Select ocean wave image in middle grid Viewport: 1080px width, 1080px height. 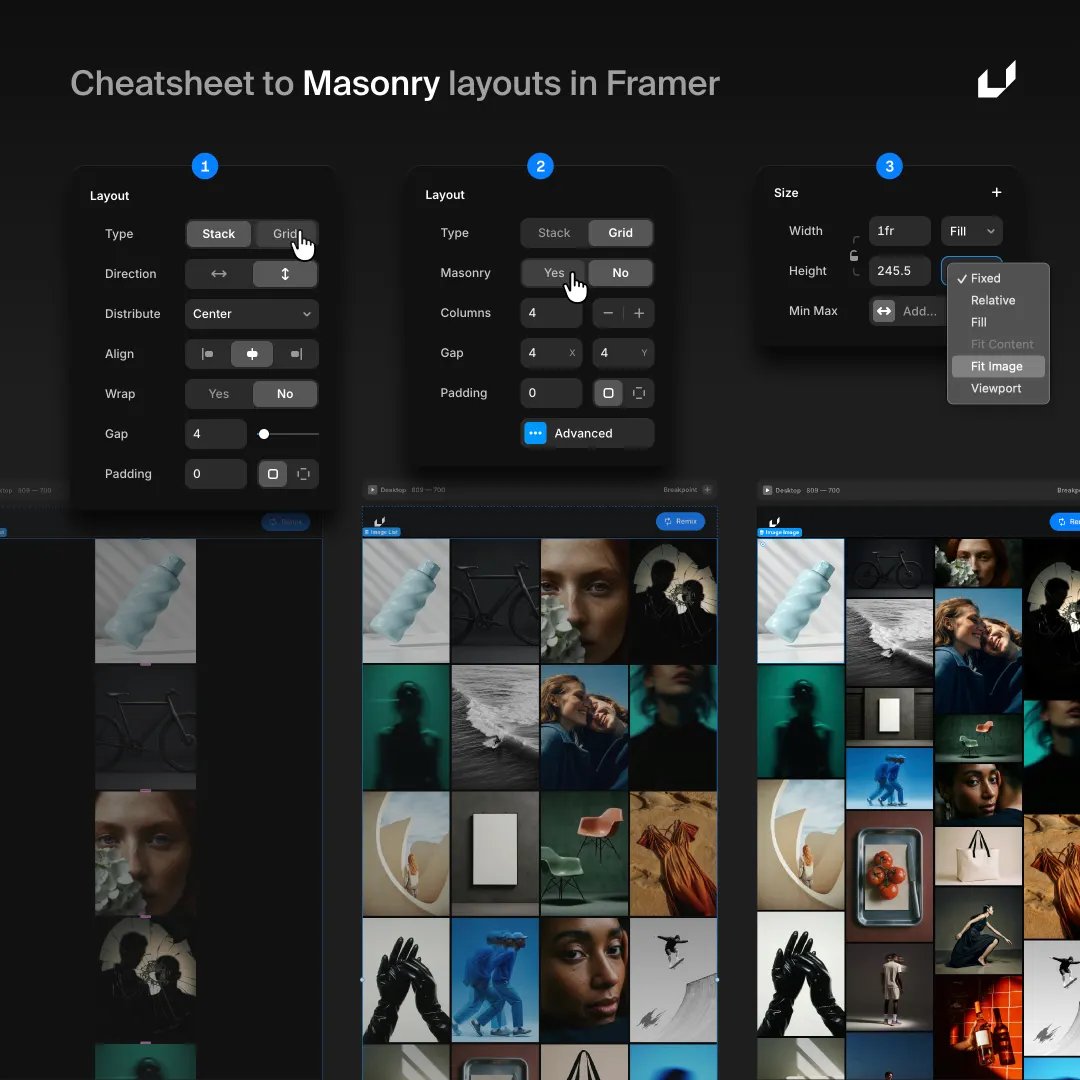click(x=495, y=727)
